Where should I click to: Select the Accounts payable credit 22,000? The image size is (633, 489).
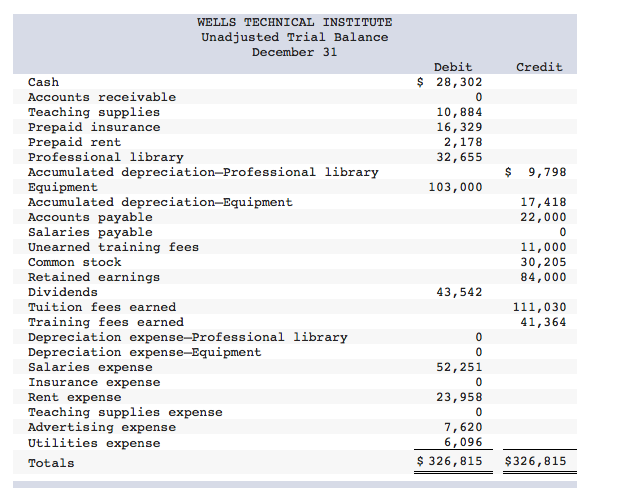(x=543, y=217)
